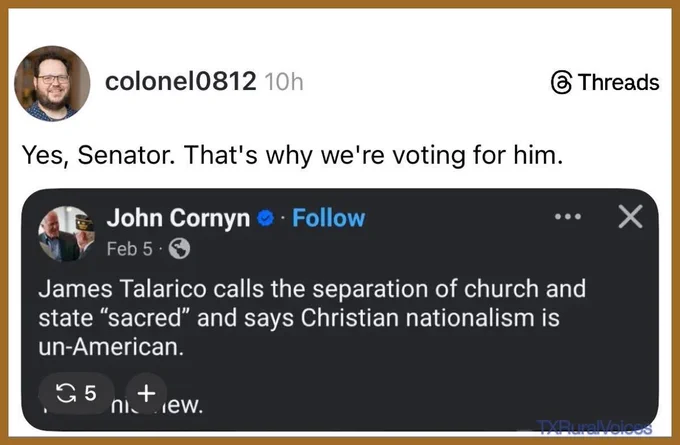Follow John Cornyn
This screenshot has height=445, width=680.
328,218
